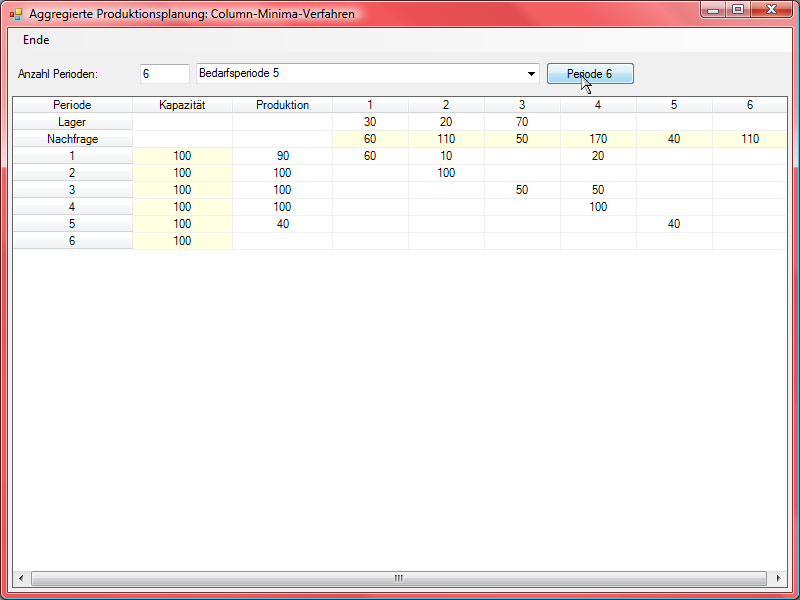Minimize the application window
Viewport: 800px width, 600px height.
click(x=712, y=10)
